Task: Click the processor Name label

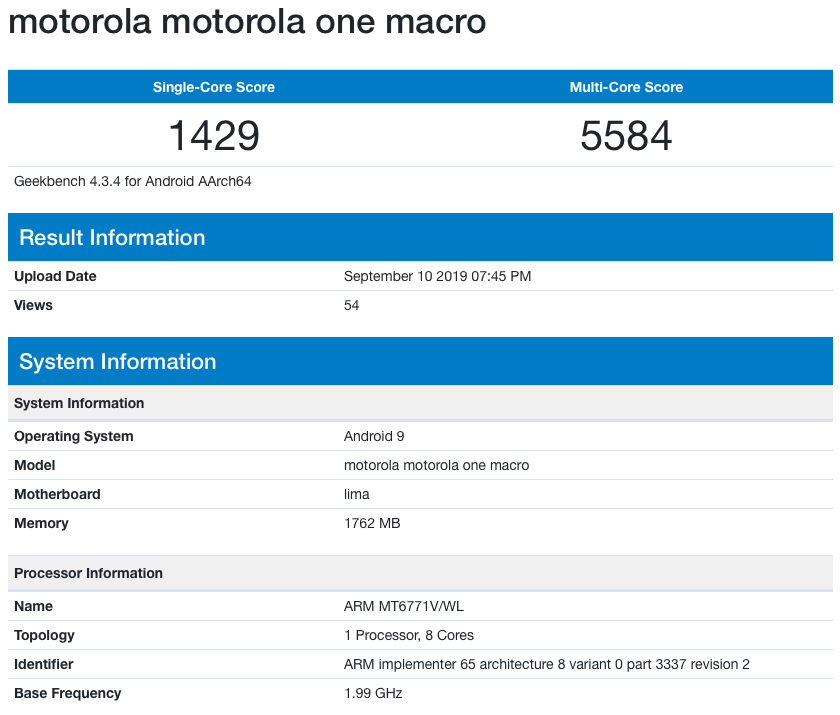Action: [x=33, y=606]
